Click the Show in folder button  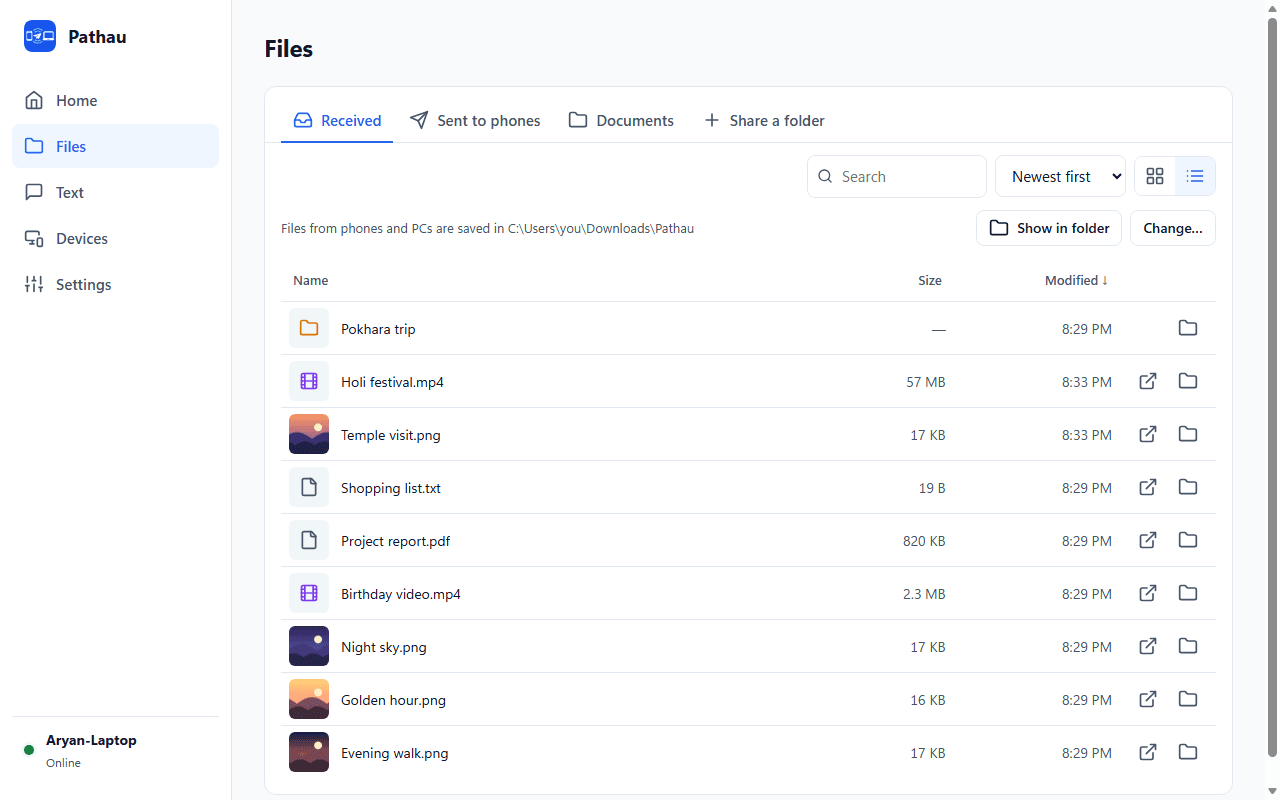pyautogui.click(x=1049, y=228)
